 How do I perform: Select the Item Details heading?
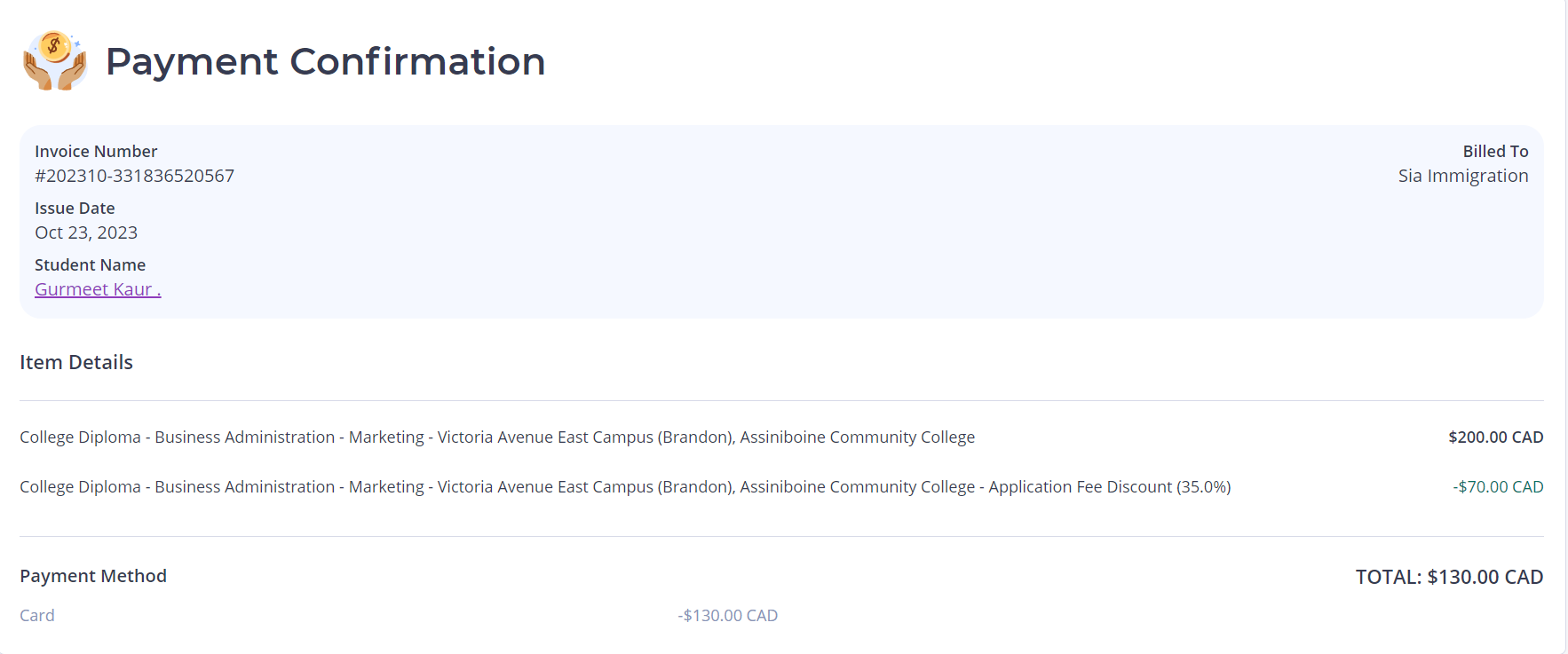click(x=76, y=362)
